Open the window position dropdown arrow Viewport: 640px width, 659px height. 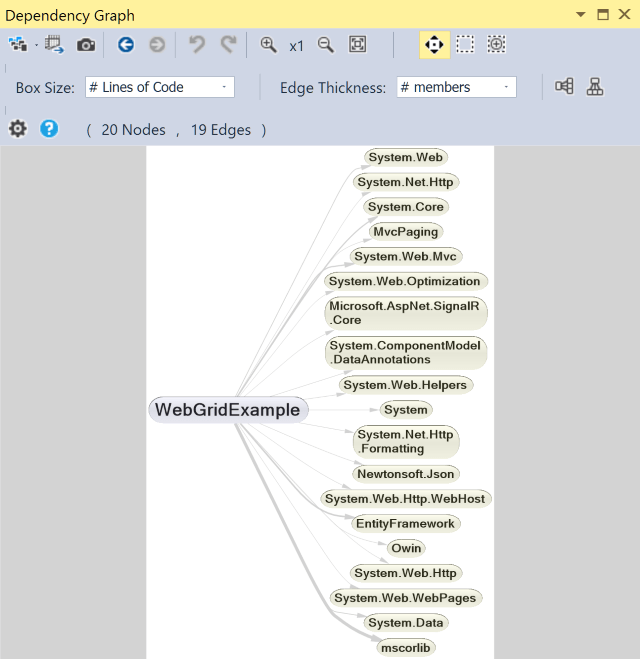(x=581, y=15)
